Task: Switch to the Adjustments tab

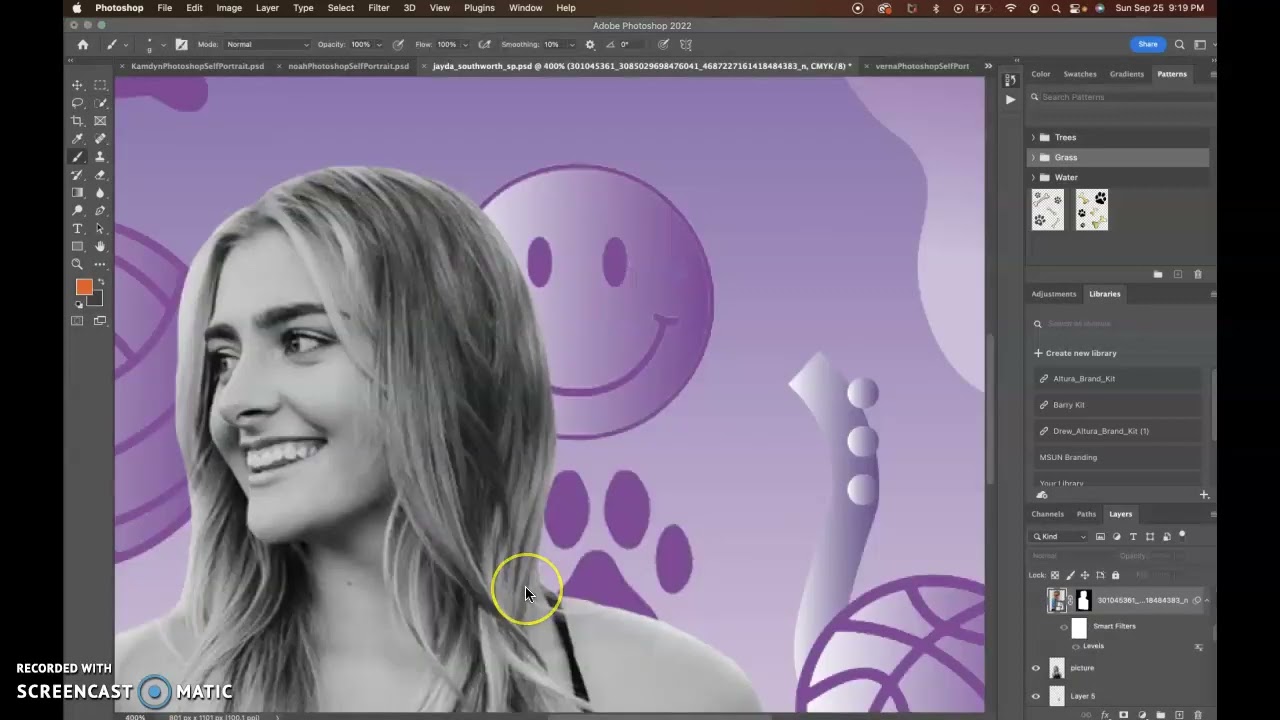Action: [1054, 294]
